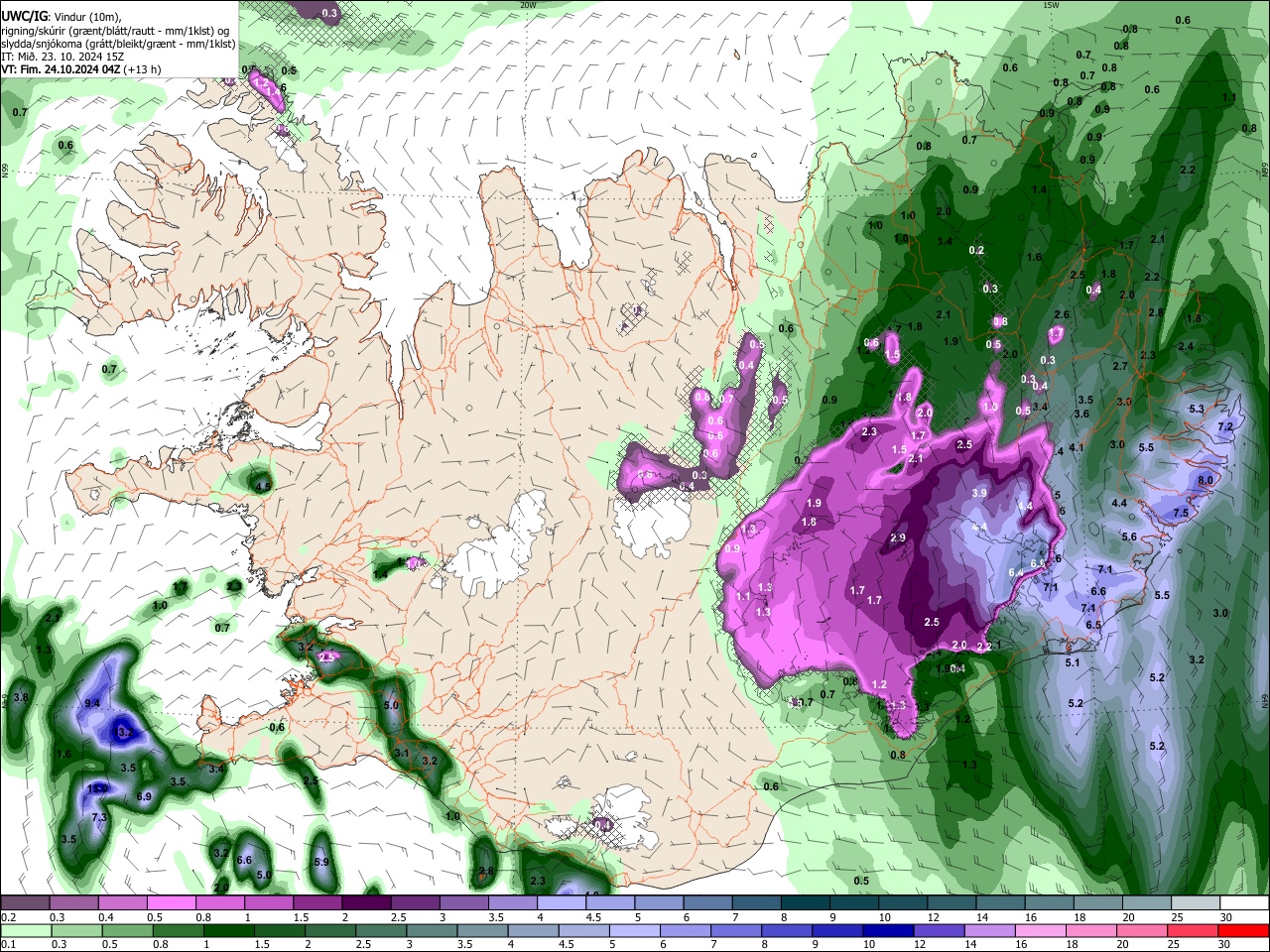Click the 7.5 precipitation value
The image size is (1270, 952).
(1181, 513)
